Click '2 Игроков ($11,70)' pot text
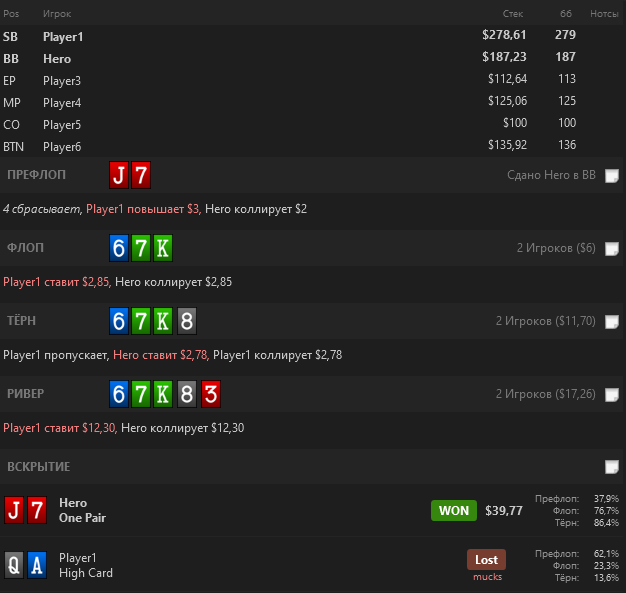The image size is (626, 593). pos(546,321)
